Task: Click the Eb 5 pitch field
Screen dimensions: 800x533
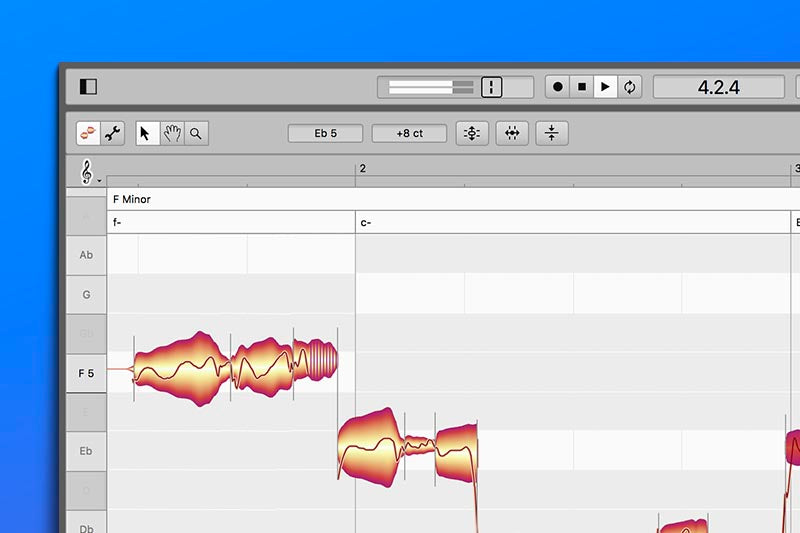Action: click(326, 134)
